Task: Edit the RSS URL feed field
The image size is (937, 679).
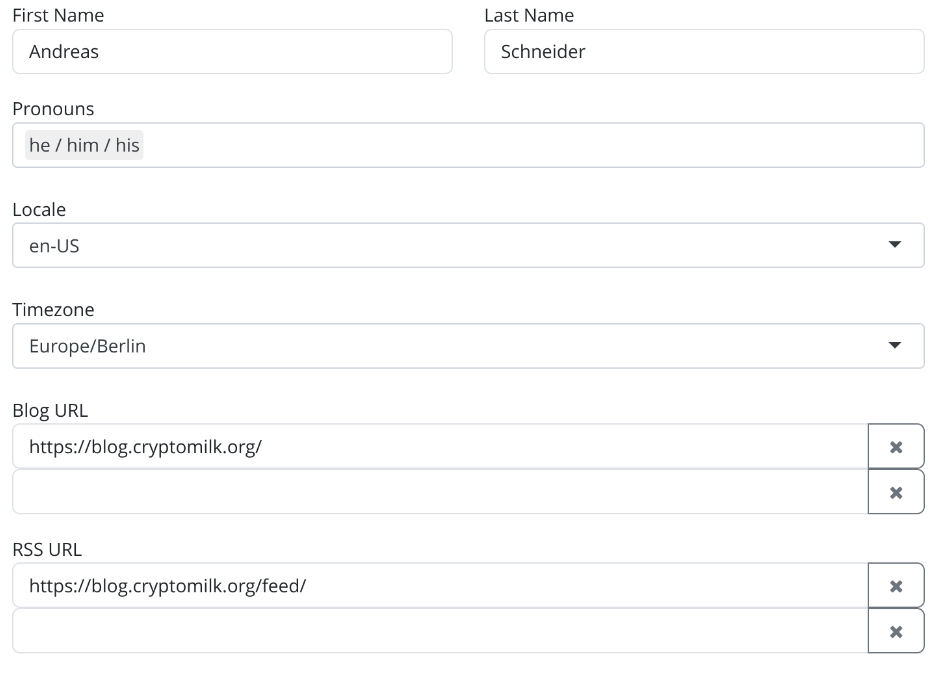Action: [x=440, y=586]
